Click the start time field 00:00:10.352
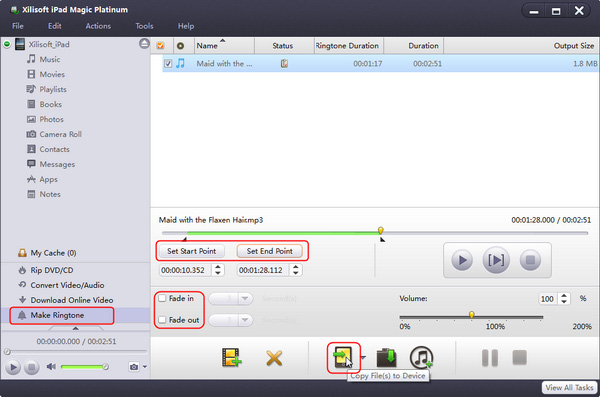The width and height of the screenshot is (600, 397). (x=184, y=270)
